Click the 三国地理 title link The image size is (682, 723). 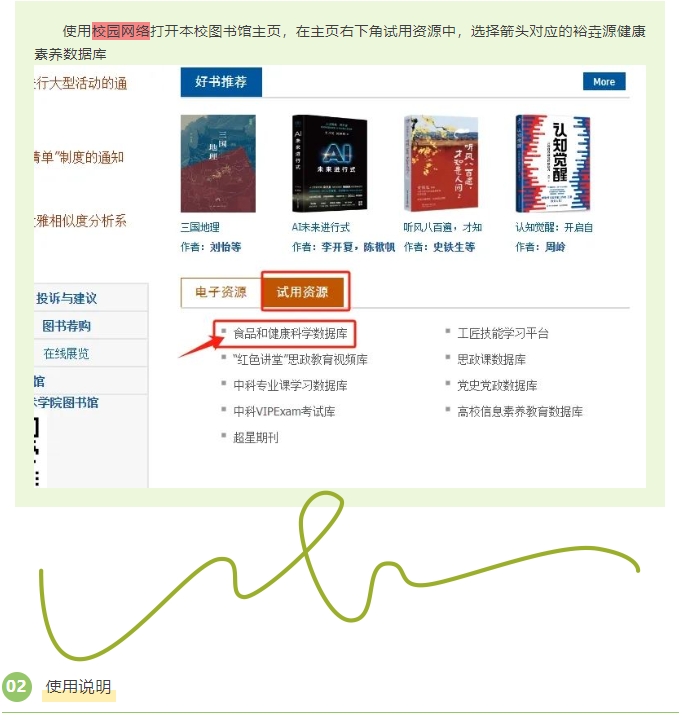pos(200,227)
